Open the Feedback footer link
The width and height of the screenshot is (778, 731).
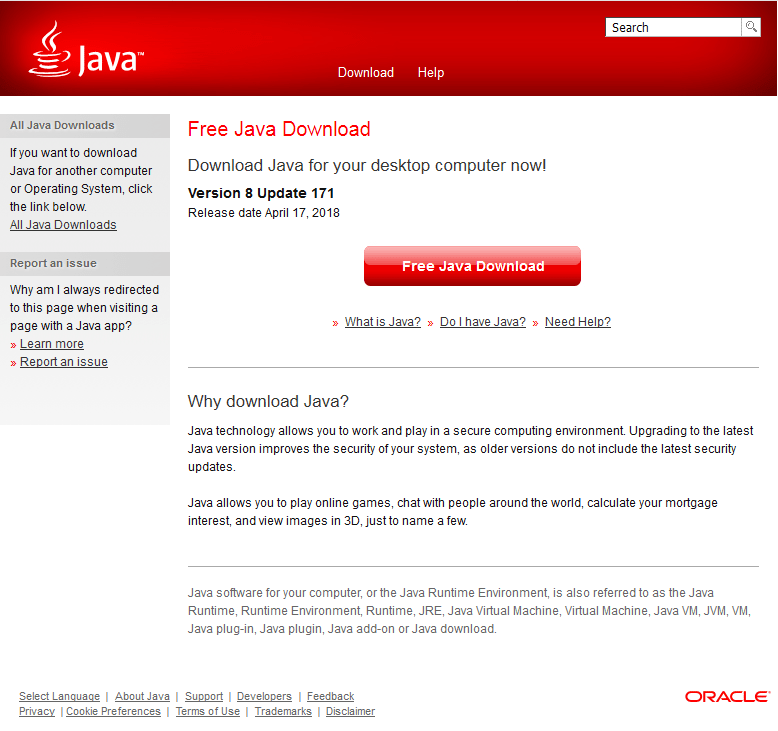[x=330, y=696]
